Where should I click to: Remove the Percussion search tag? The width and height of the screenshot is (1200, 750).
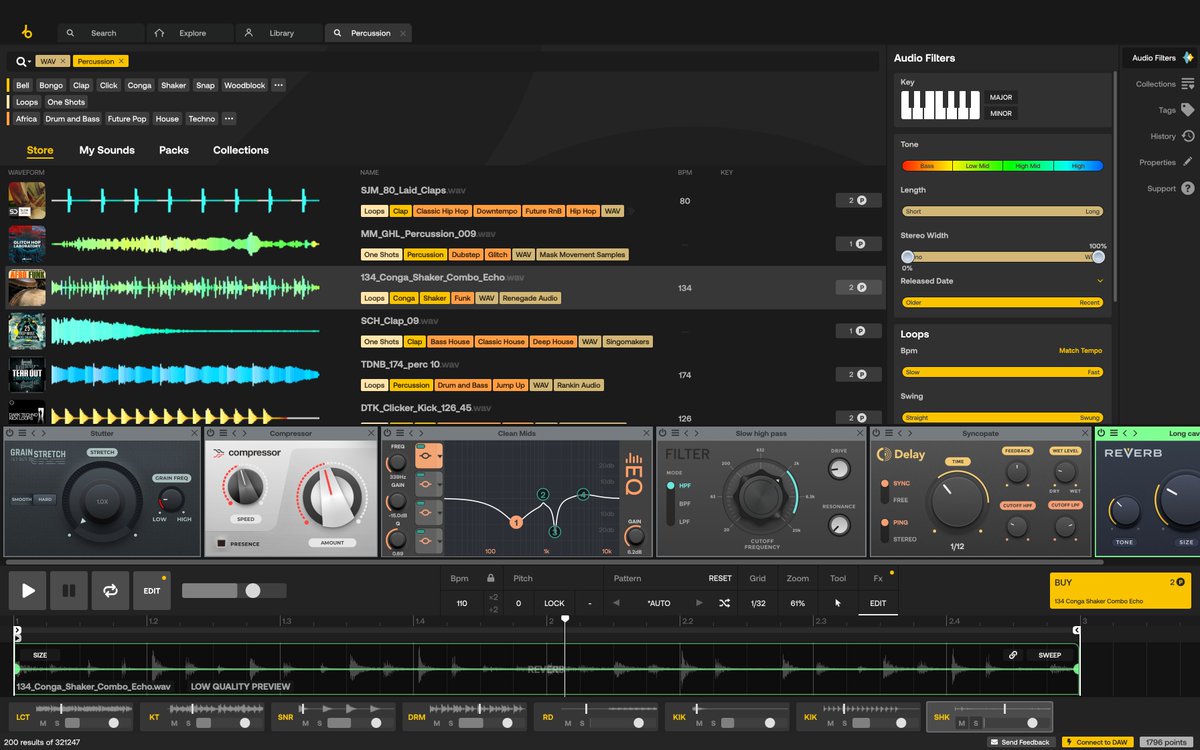(x=122, y=61)
